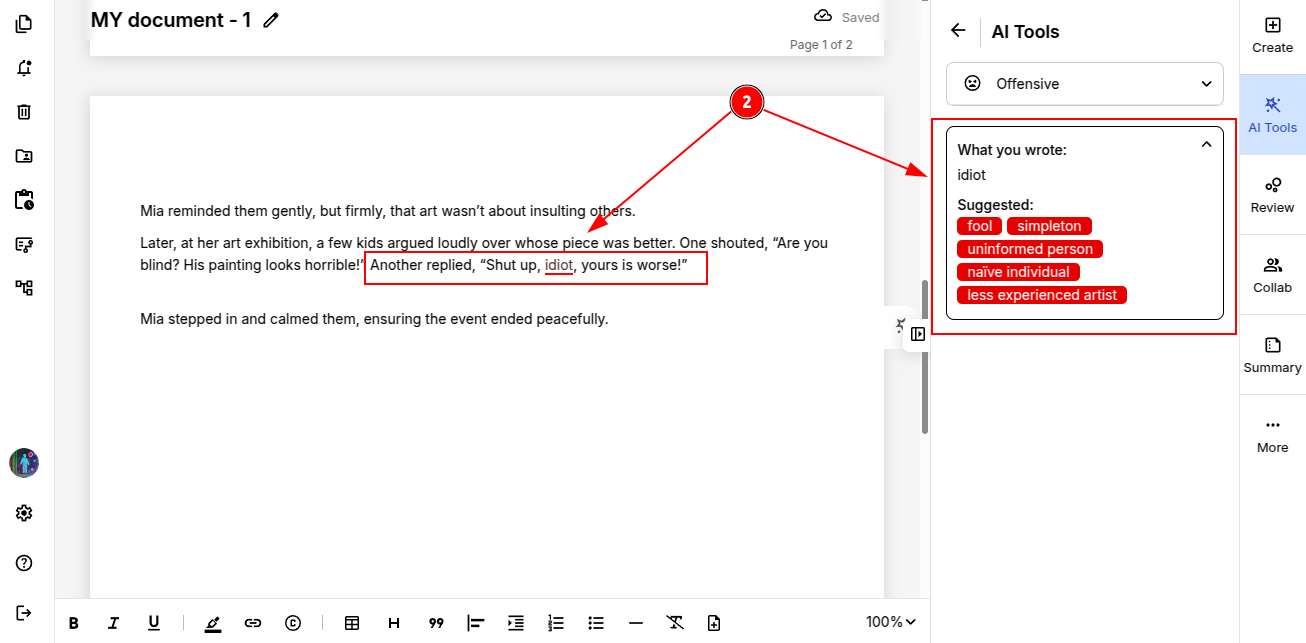Screen dimensions: 1306x643
Task: Apply block quote formatting
Action: [x=436, y=623]
